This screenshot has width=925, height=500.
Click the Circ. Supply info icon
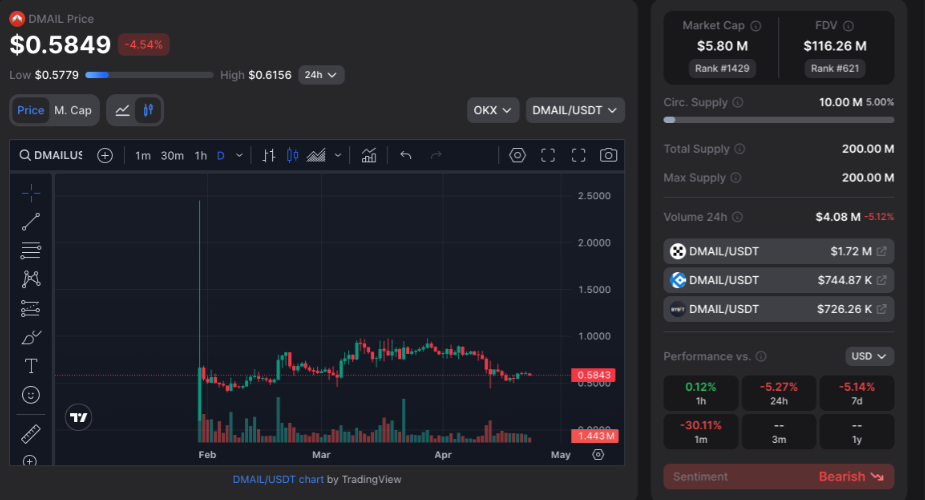[x=737, y=102]
